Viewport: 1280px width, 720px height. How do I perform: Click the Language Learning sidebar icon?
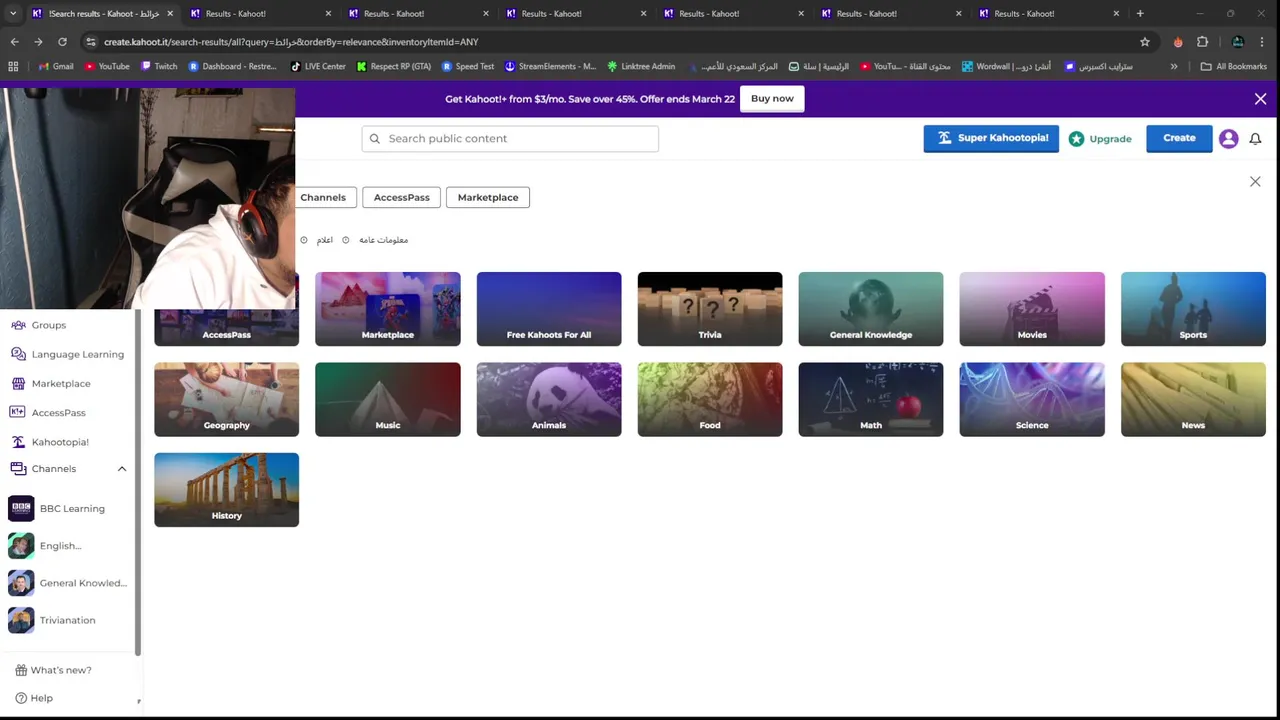[18, 354]
